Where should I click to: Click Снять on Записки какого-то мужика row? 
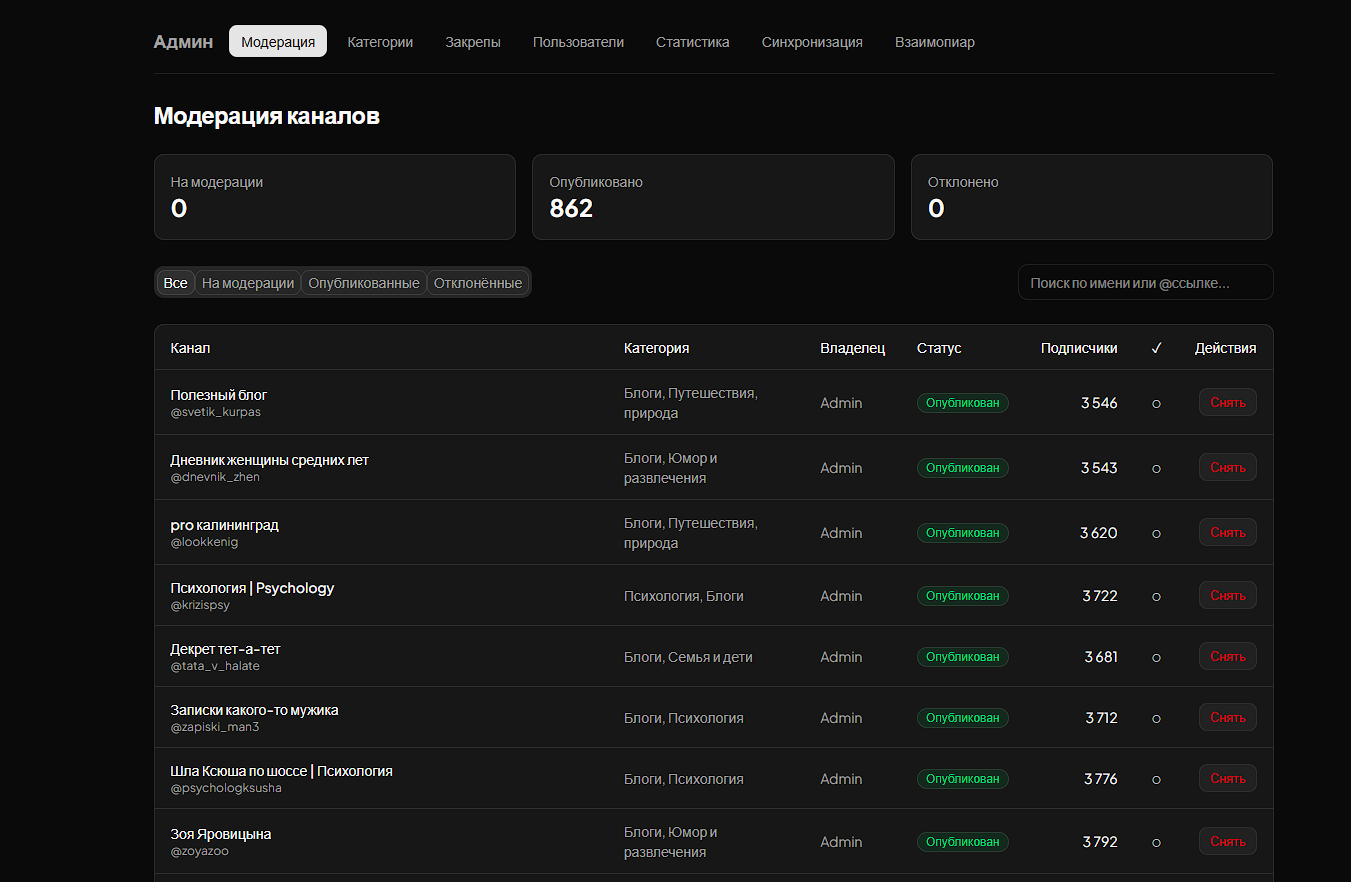(1227, 718)
